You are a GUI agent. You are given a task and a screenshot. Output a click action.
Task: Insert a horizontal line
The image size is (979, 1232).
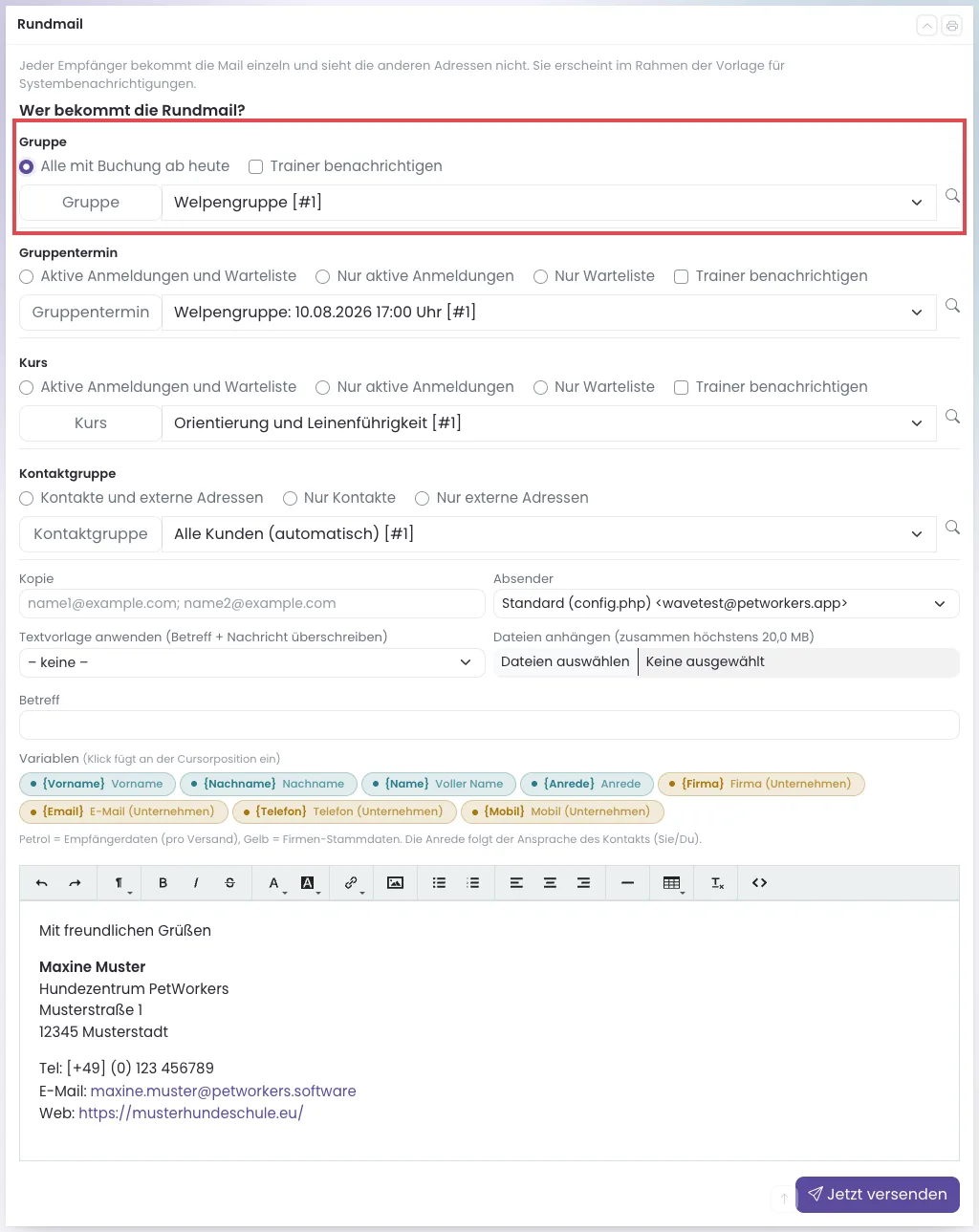point(627,883)
